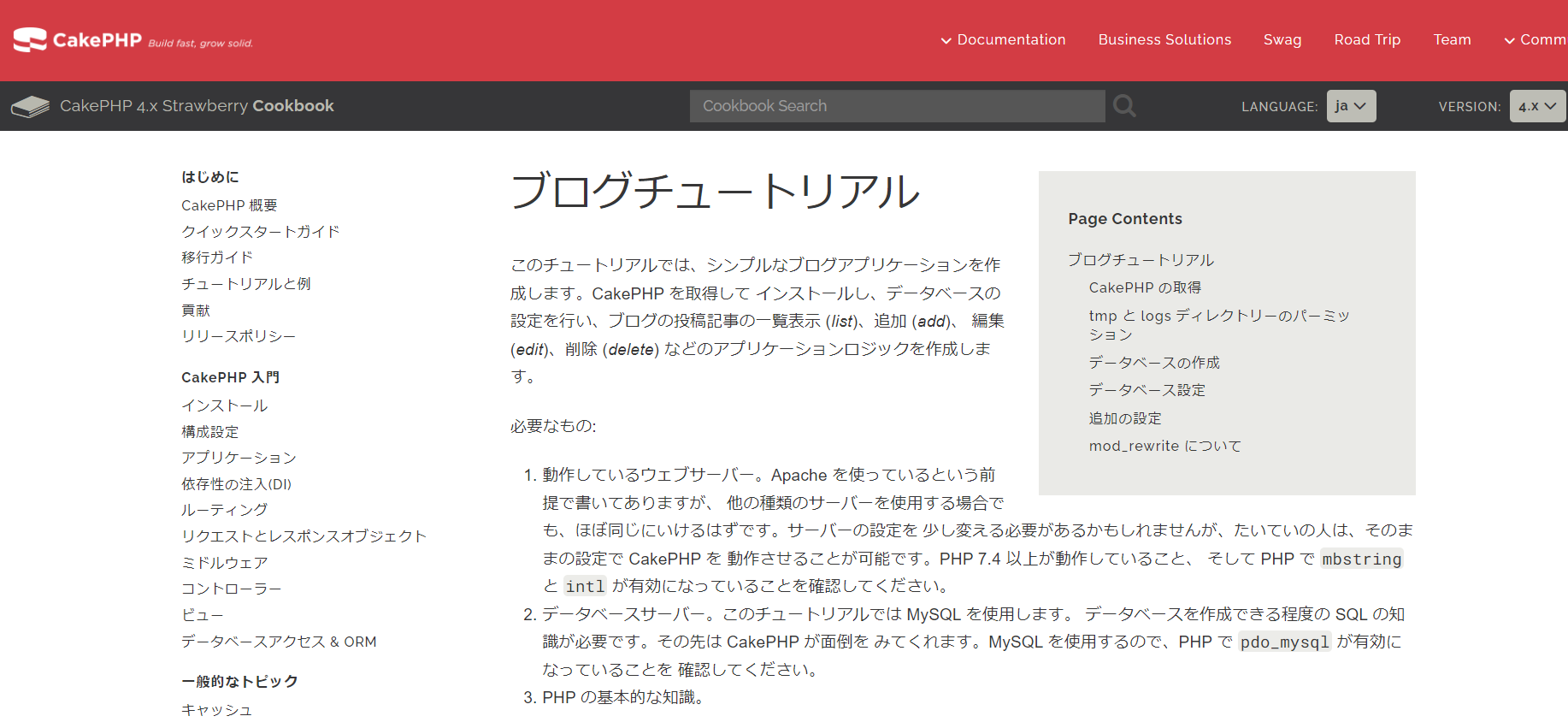Jump to データベース設定 in Page Contents
This screenshot has width=1568, height=728.
point(1147,390)
